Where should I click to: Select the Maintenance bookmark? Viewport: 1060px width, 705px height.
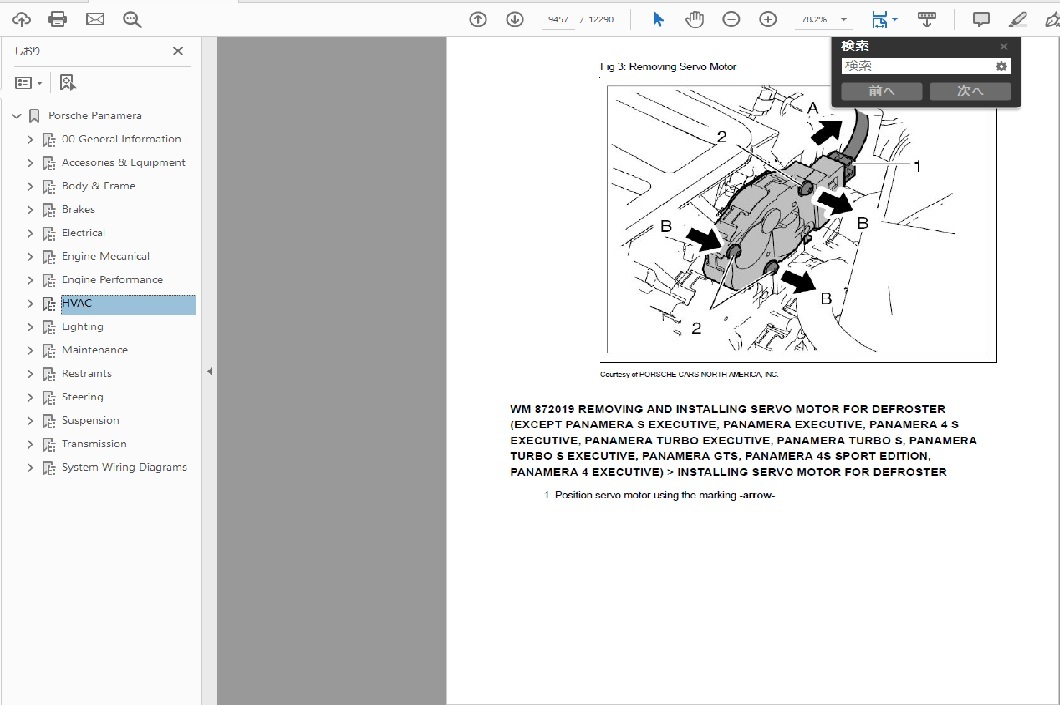(95, 349)
